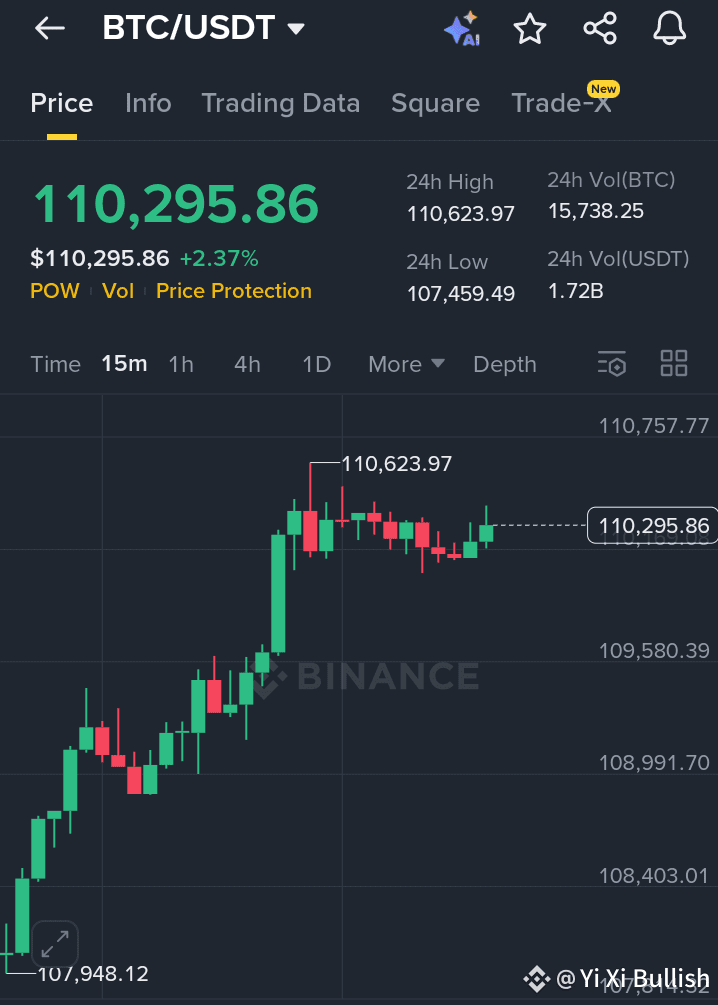Screen dimensions: 718x1005
Task: Set a price alert with the bell icon
Action: tap(670, 29)
